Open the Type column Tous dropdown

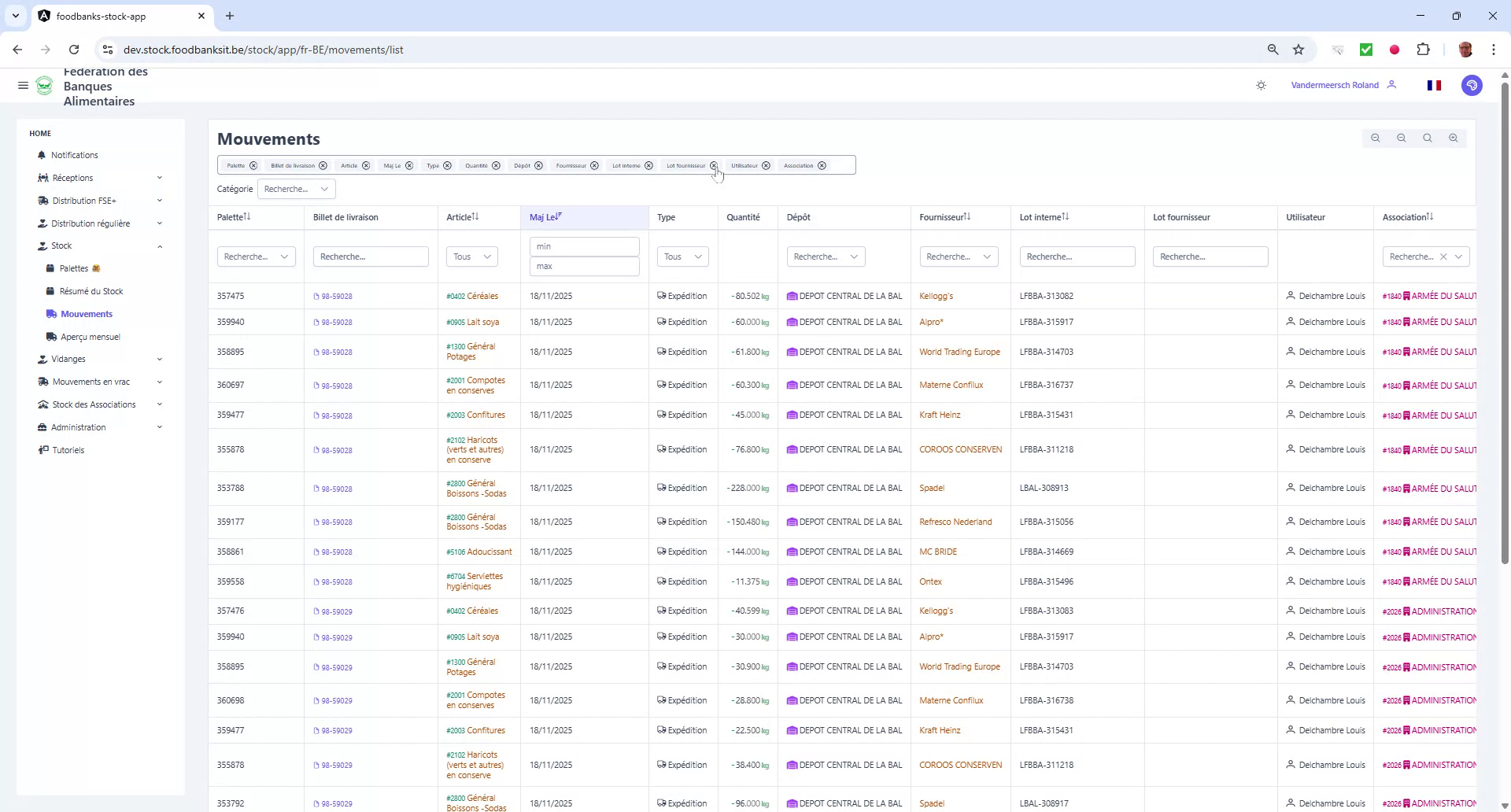682,257
